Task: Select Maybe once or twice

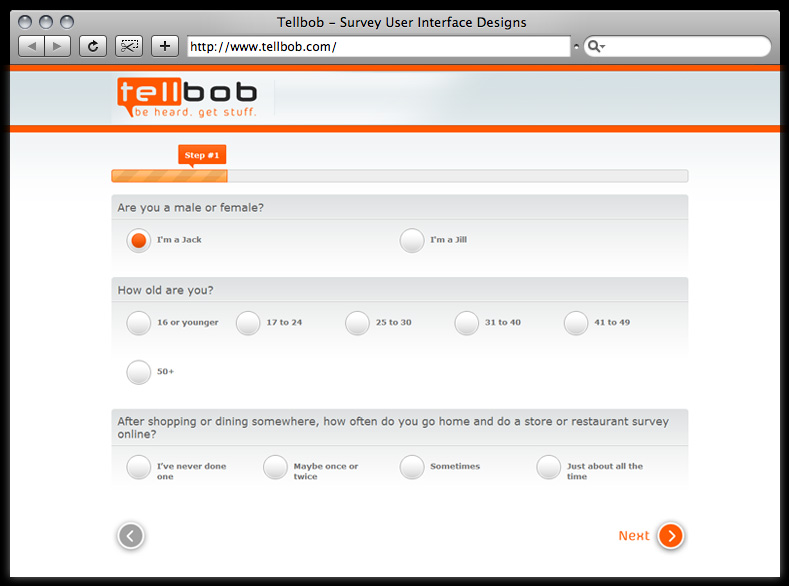Action: (275, 467)
